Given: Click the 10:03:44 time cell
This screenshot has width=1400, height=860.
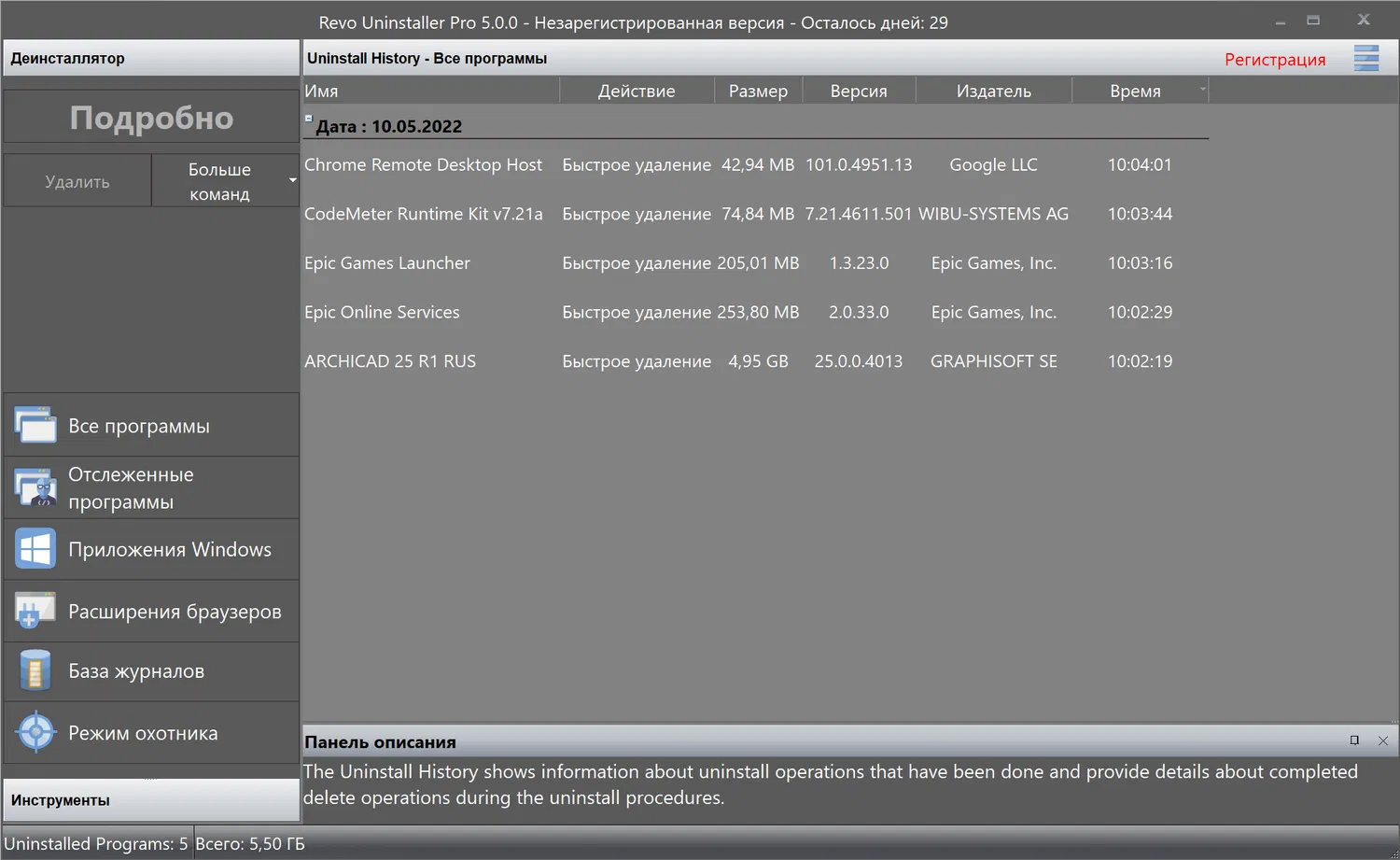Looking at the screenshot, I should click(1140, 214).
